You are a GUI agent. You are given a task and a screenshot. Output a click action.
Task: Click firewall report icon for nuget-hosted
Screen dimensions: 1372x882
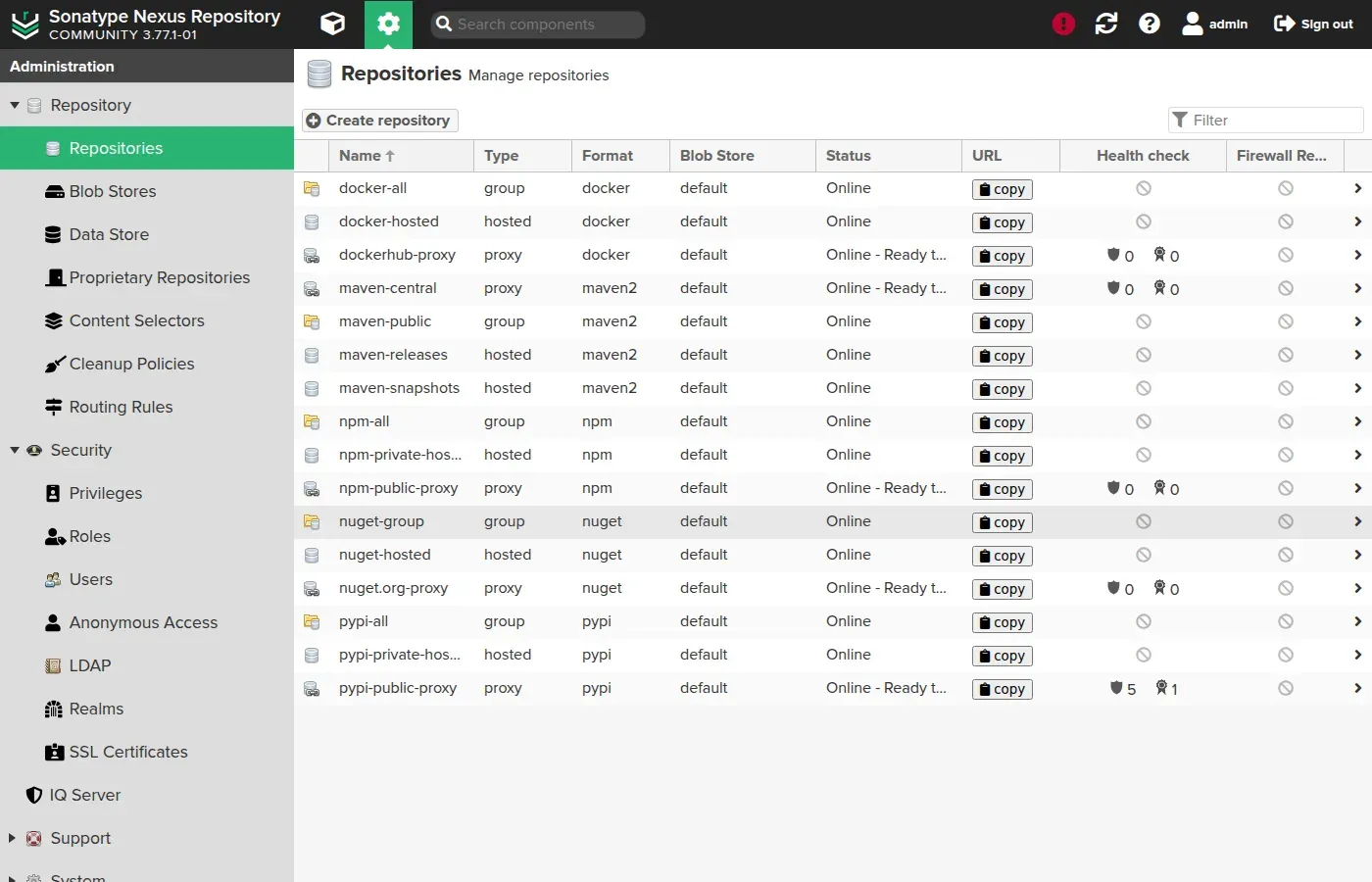pos(1286,555)
